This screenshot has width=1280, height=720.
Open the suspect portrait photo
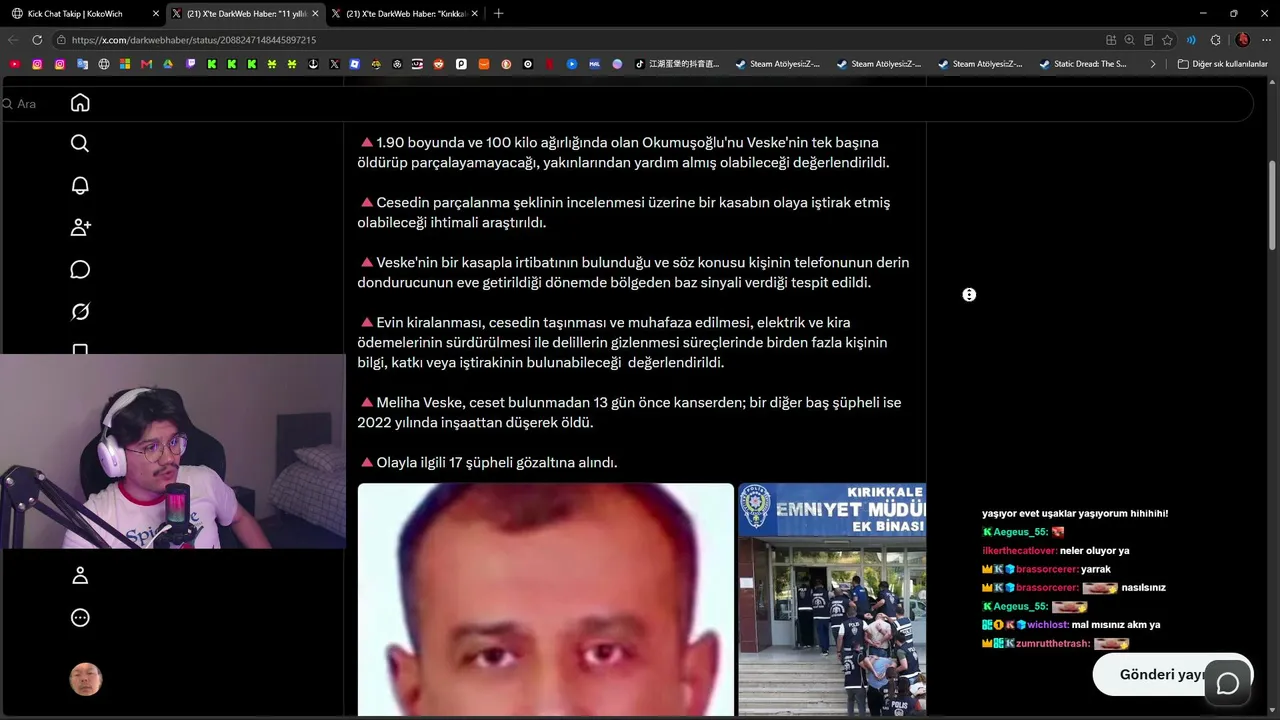tap(546, 600)
